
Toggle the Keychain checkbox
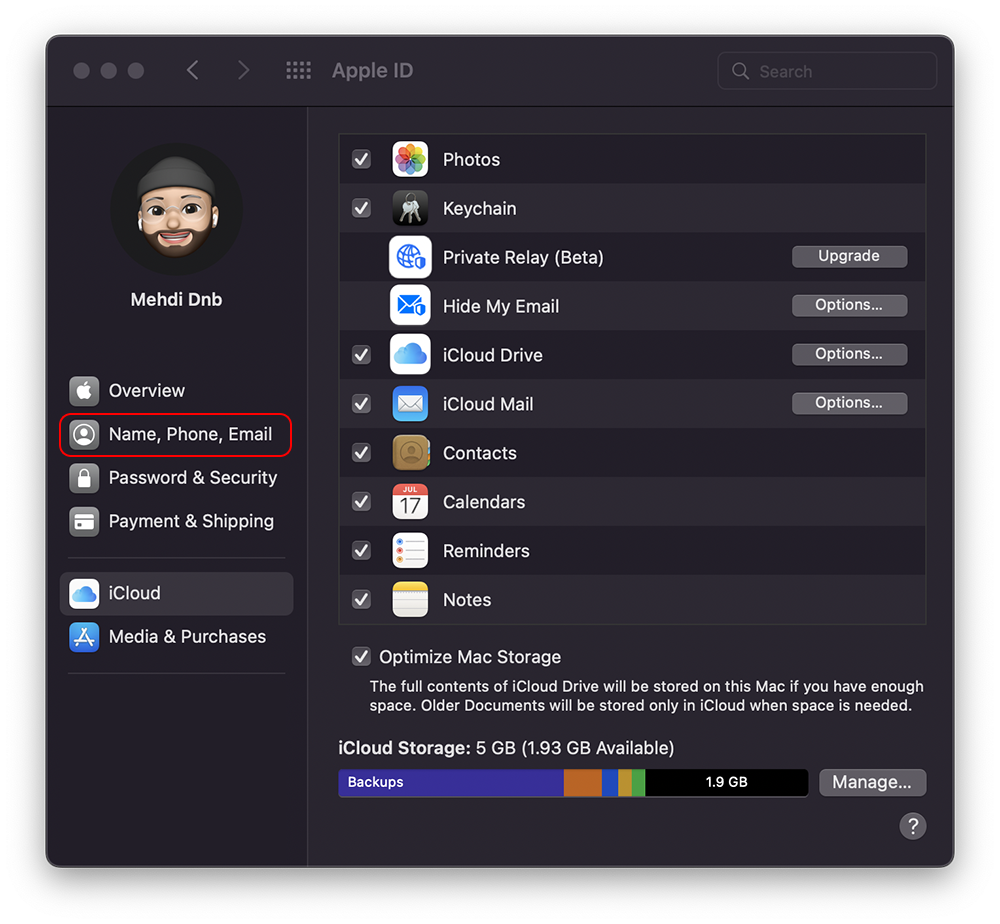click(x=362, y=208)
